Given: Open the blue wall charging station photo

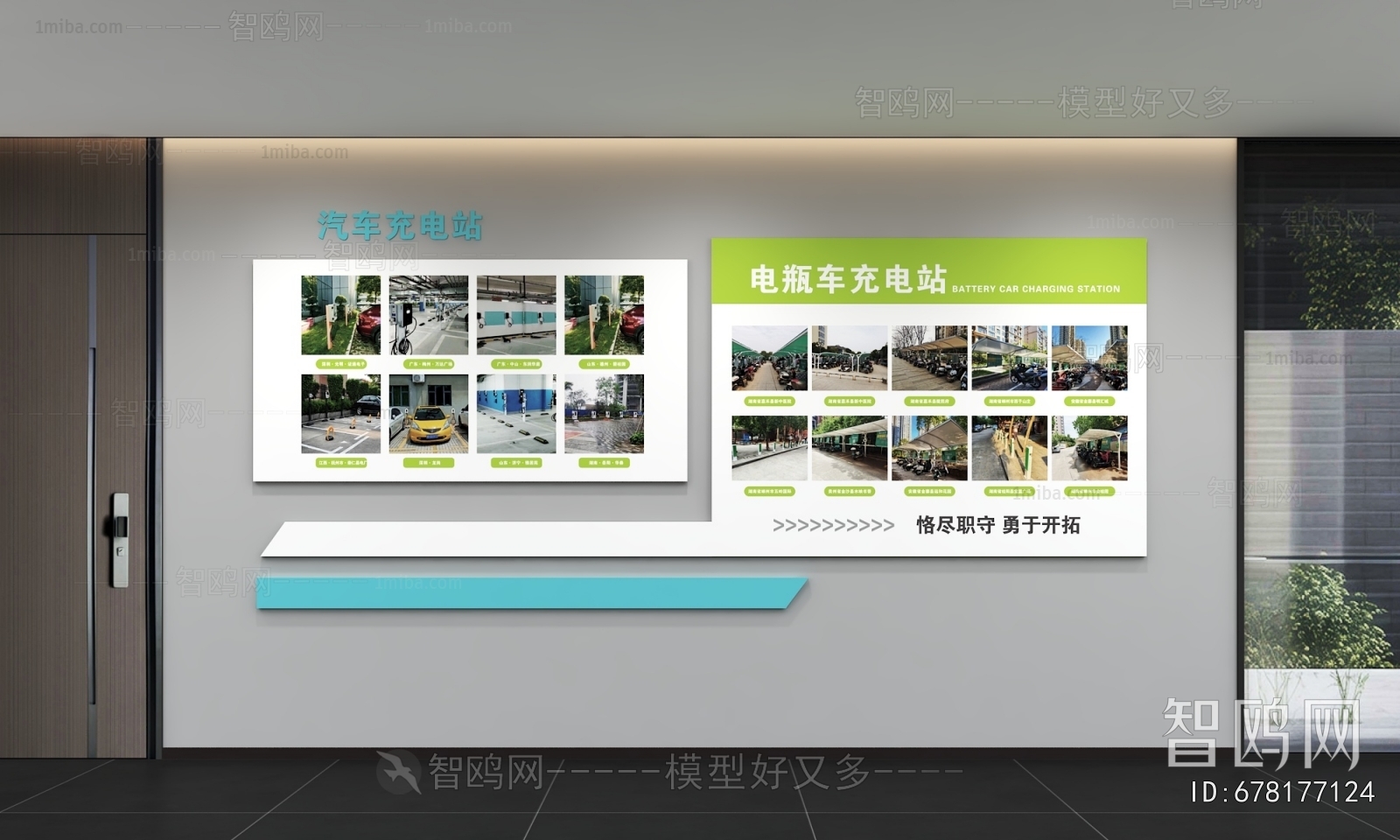Looking at the screenshot, I should tap(516, 414).
